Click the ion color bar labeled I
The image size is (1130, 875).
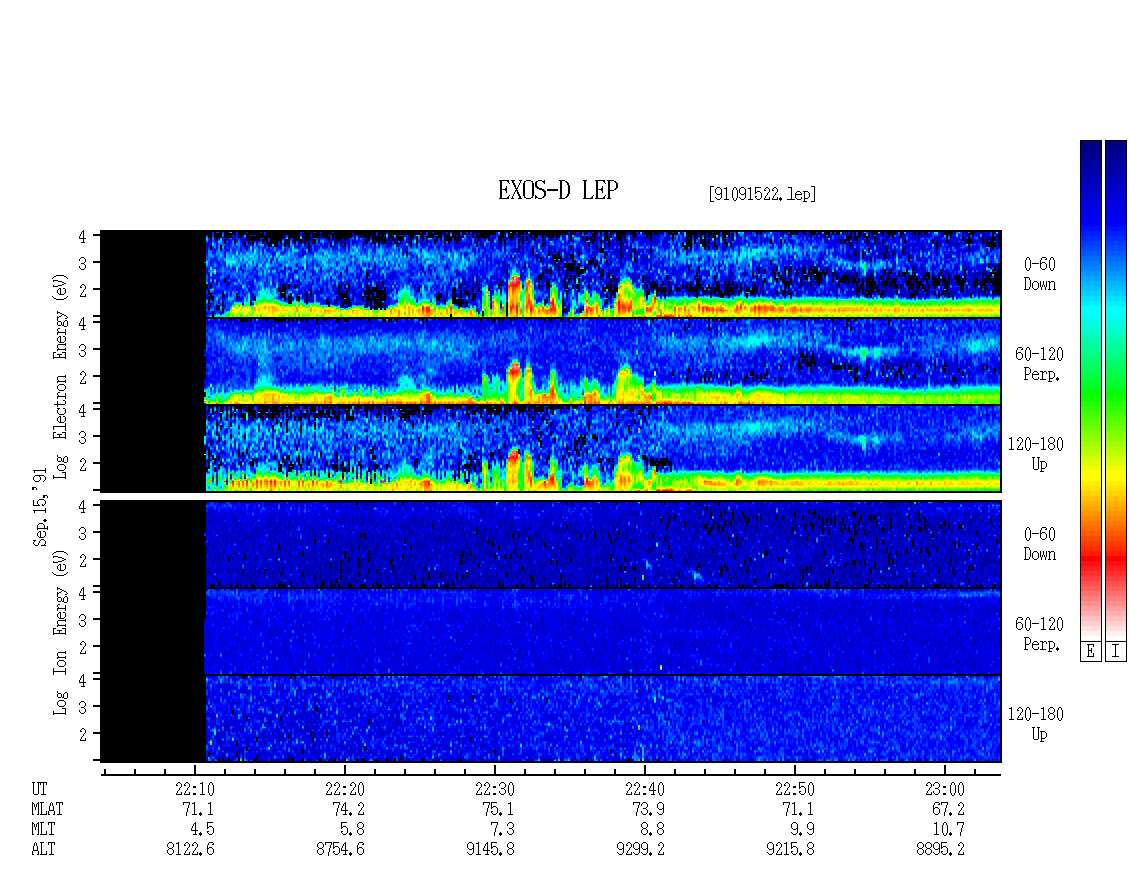[1116, 390]
